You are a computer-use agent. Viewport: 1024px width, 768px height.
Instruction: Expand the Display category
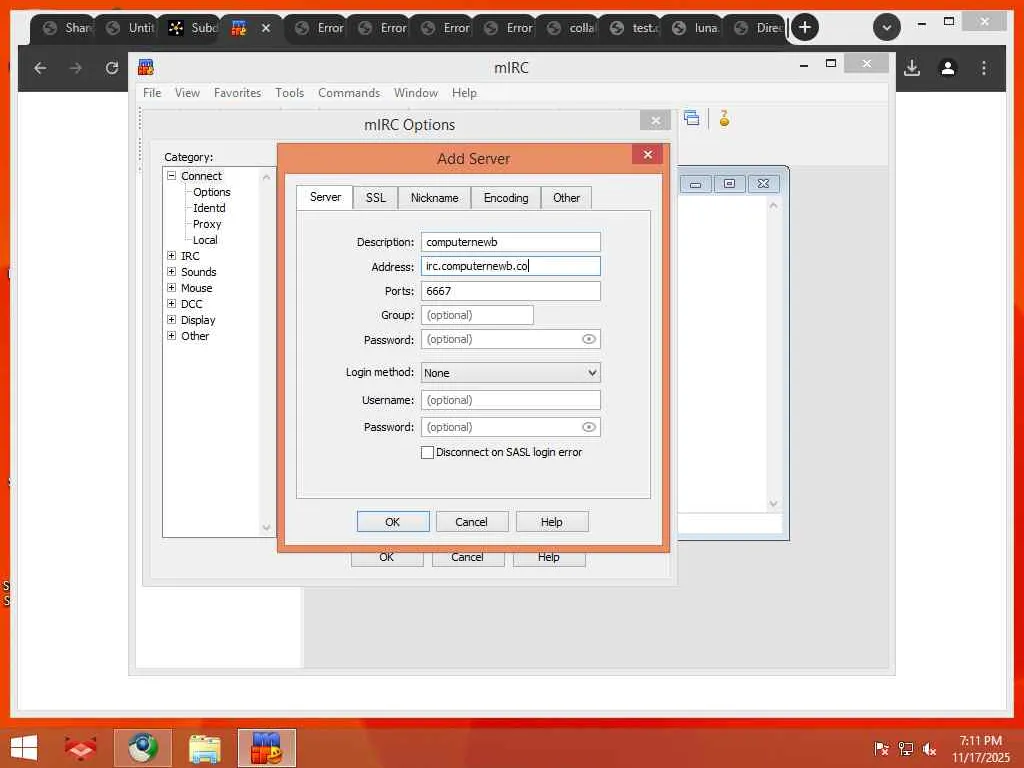click(x=172, y=320)
